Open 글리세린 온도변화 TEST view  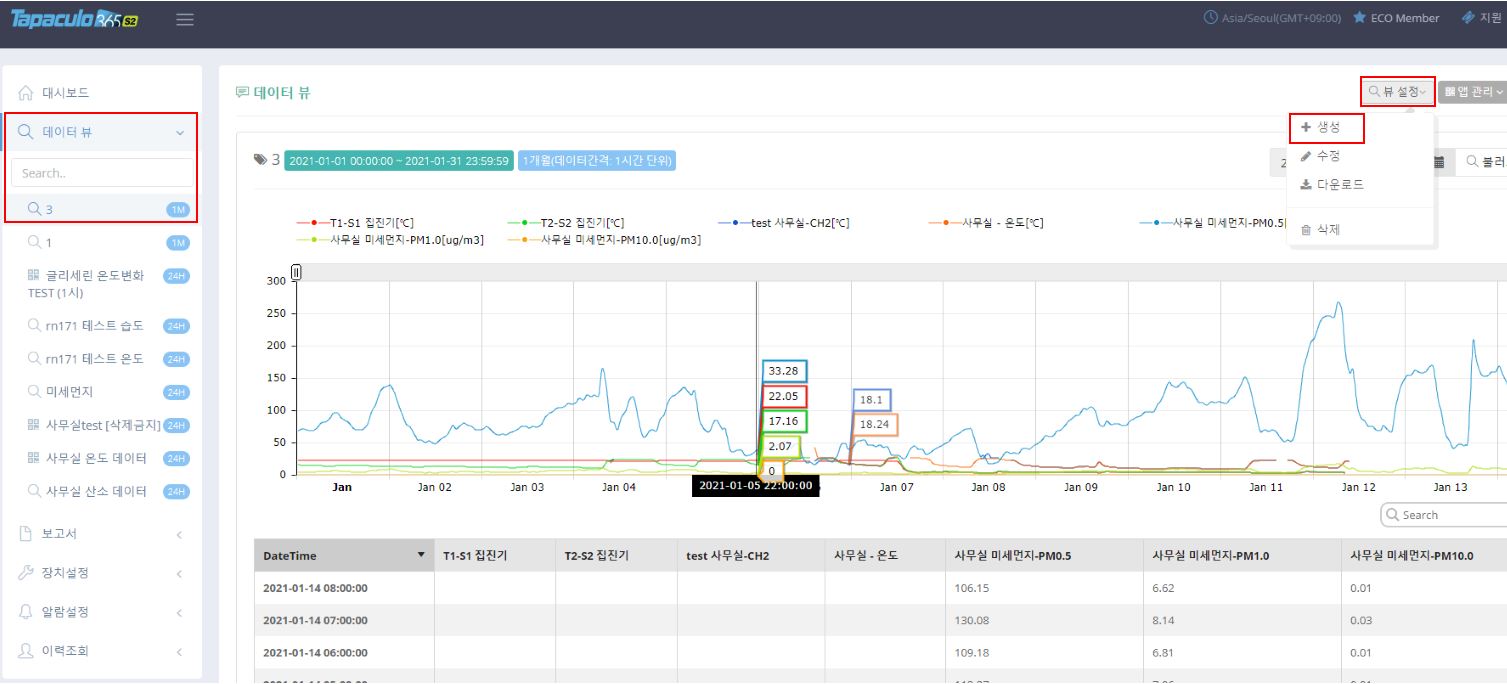point(102,284)
